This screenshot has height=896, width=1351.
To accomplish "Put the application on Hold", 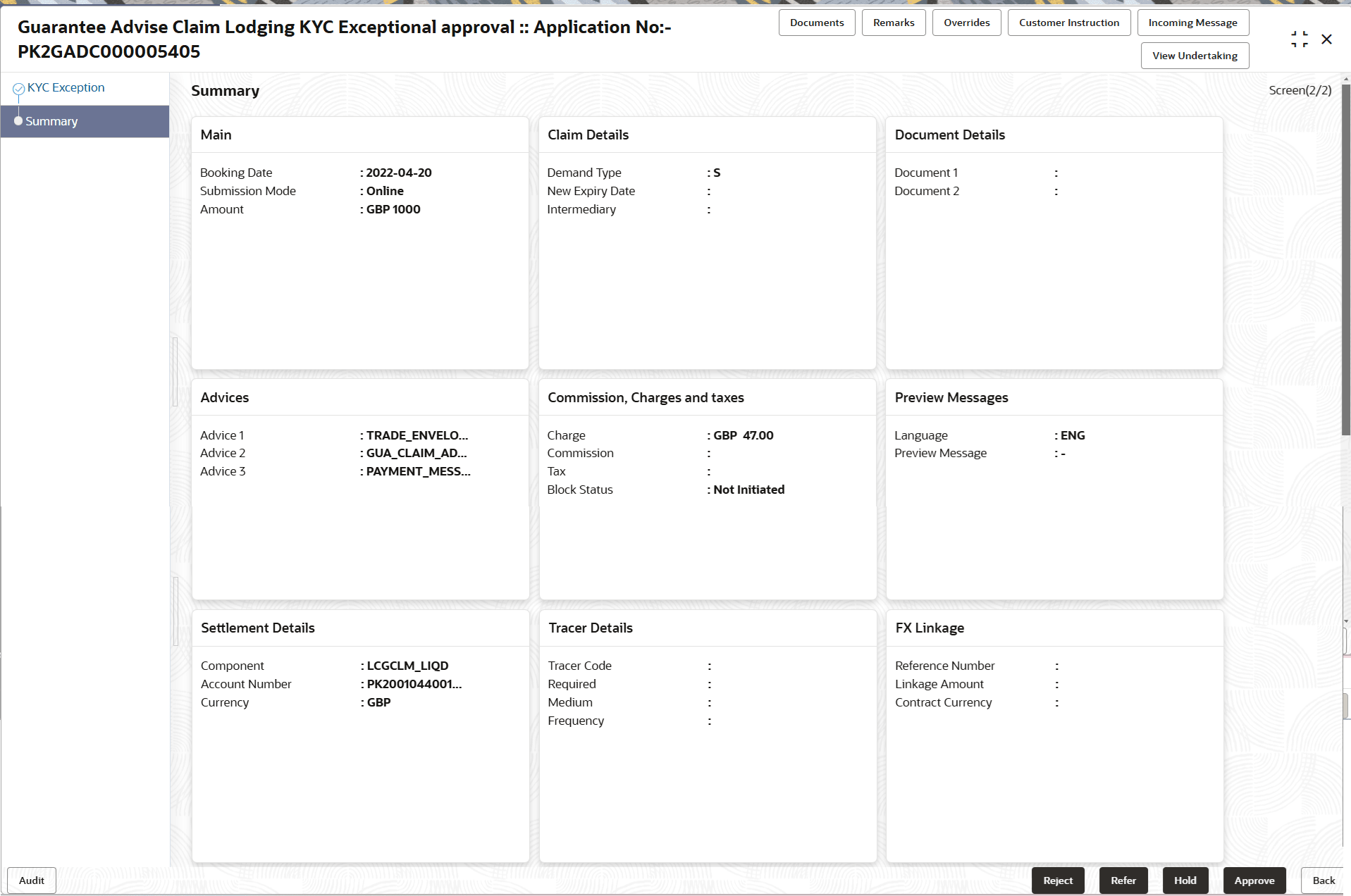I will tap(1185, 880).
